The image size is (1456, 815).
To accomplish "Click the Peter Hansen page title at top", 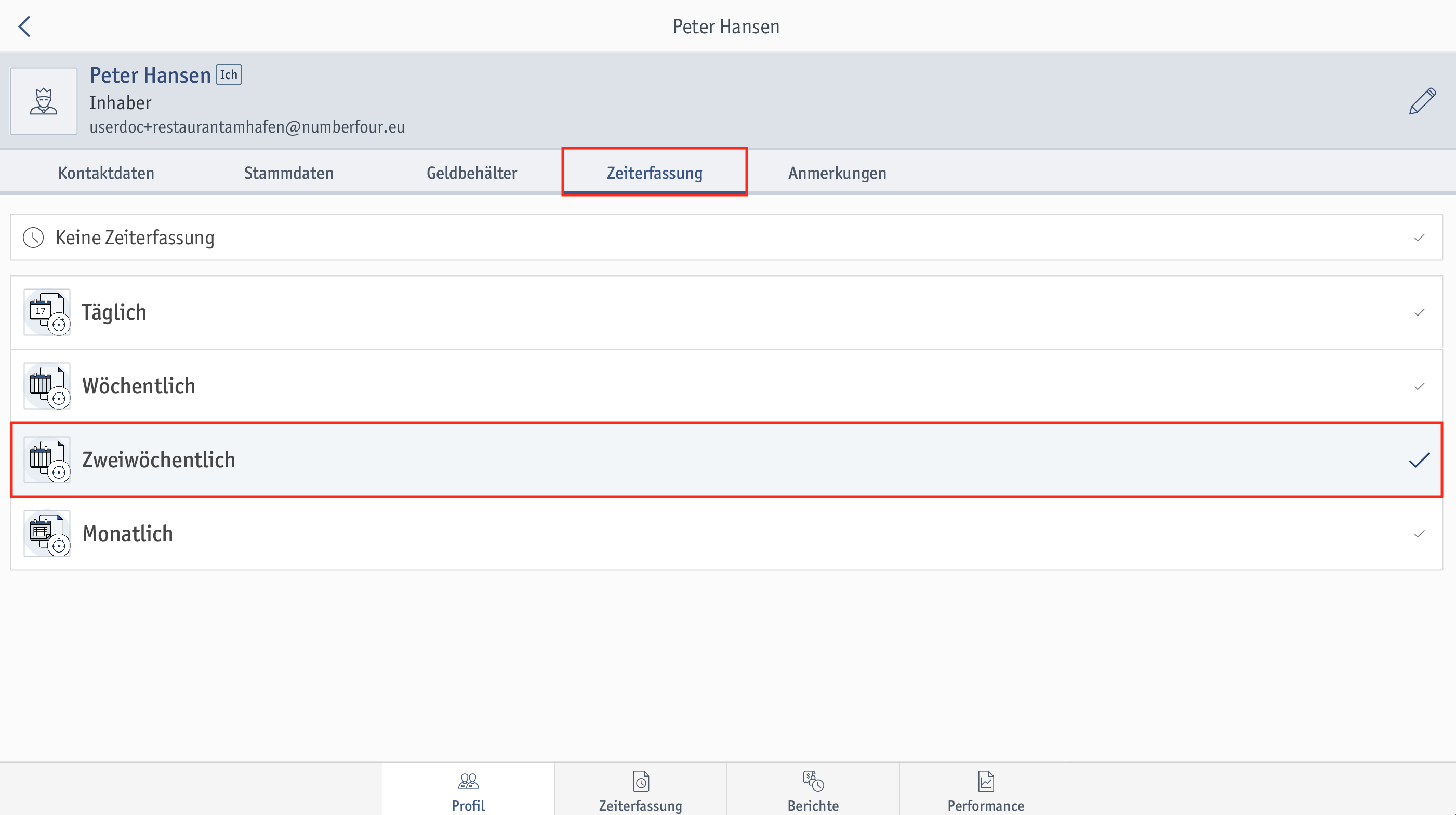I will 726,27.
